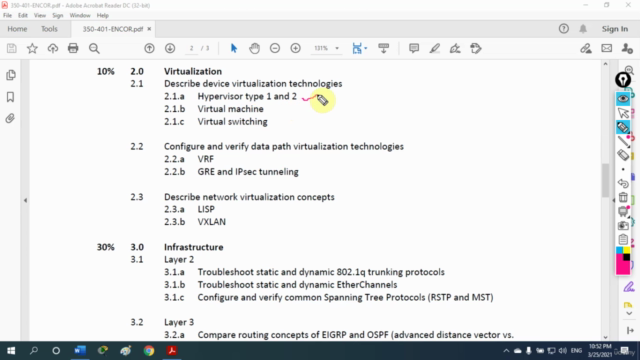Print the document with printer icon
Viewport: 640px width, 360px height.
(x=73, y=49)
